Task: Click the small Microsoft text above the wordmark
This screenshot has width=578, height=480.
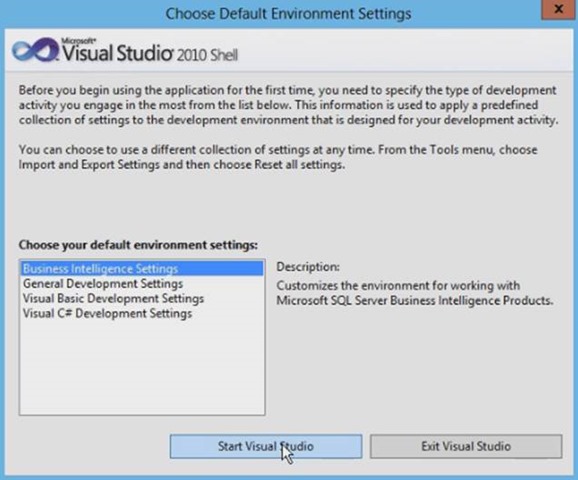Action: [x=79, y=41]
